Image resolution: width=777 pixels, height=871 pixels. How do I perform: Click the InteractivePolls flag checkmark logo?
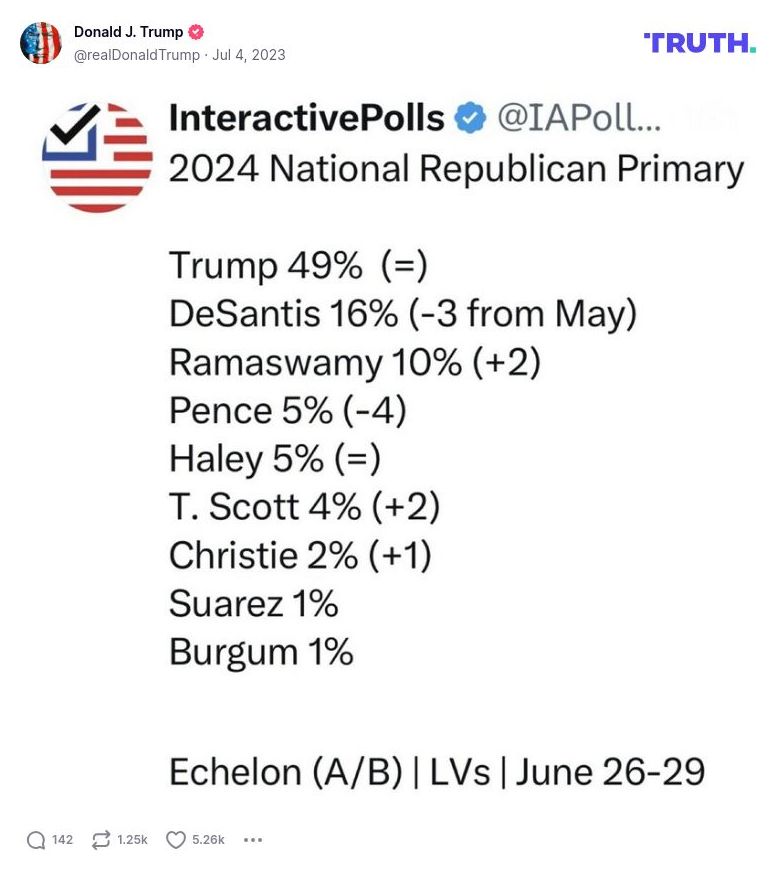(97, 157)
